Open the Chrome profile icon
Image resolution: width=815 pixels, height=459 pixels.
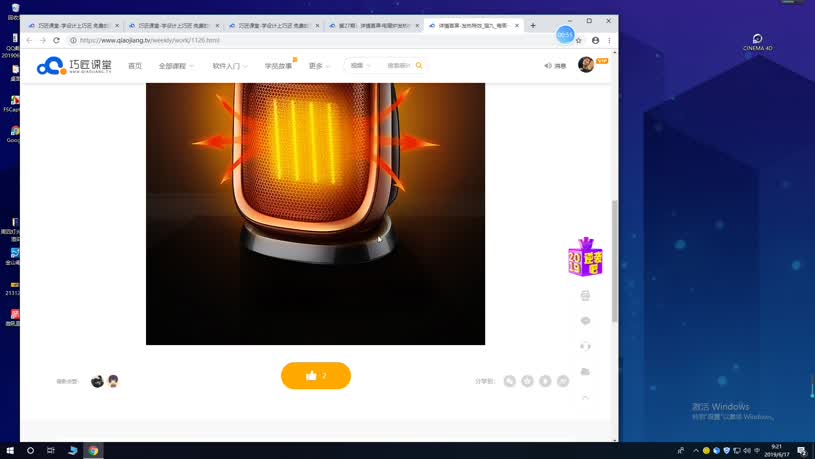pos(596,41)
